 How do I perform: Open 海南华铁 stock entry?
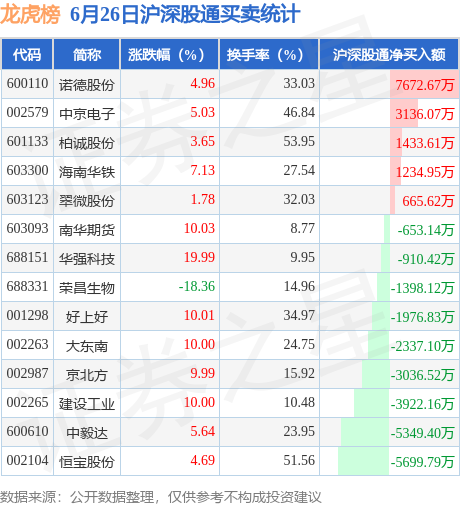pyautogui.click(x=87, y=172)
